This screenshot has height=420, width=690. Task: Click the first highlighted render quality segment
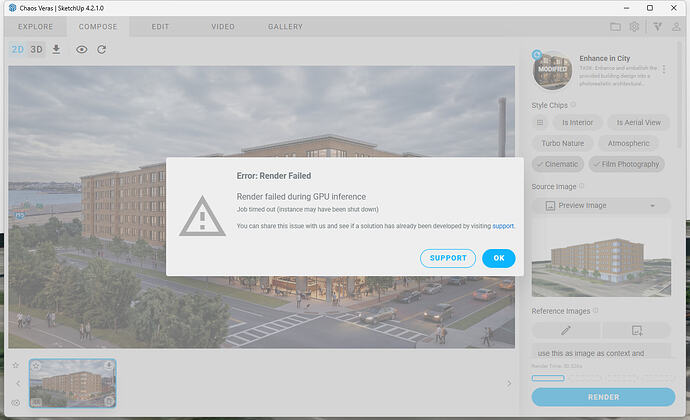coord(548,378)
